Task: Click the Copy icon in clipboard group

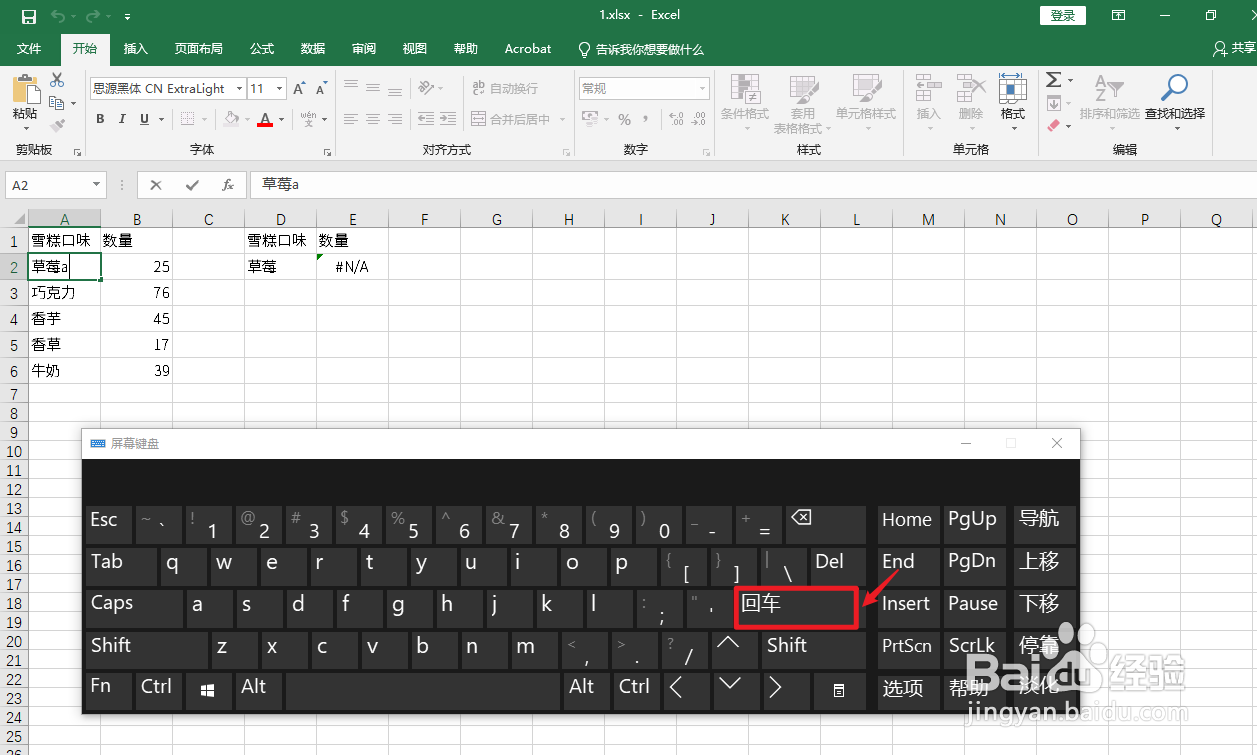Action: click(x=56, y=103)
